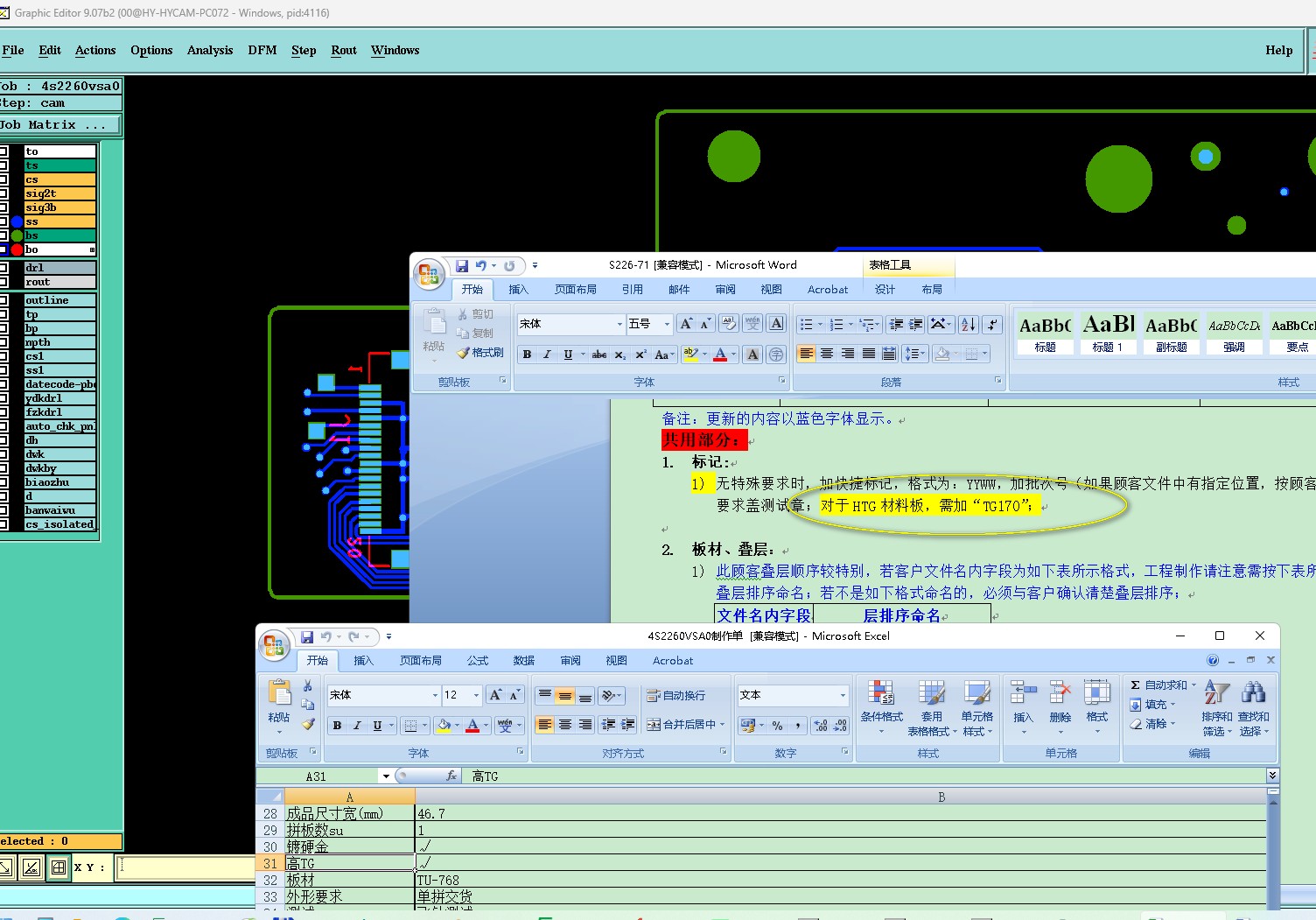Image resolution: width=1316 pixels, height=920 pixels.
Task: Click the Insert Function fx button
Action: (451, 776)
